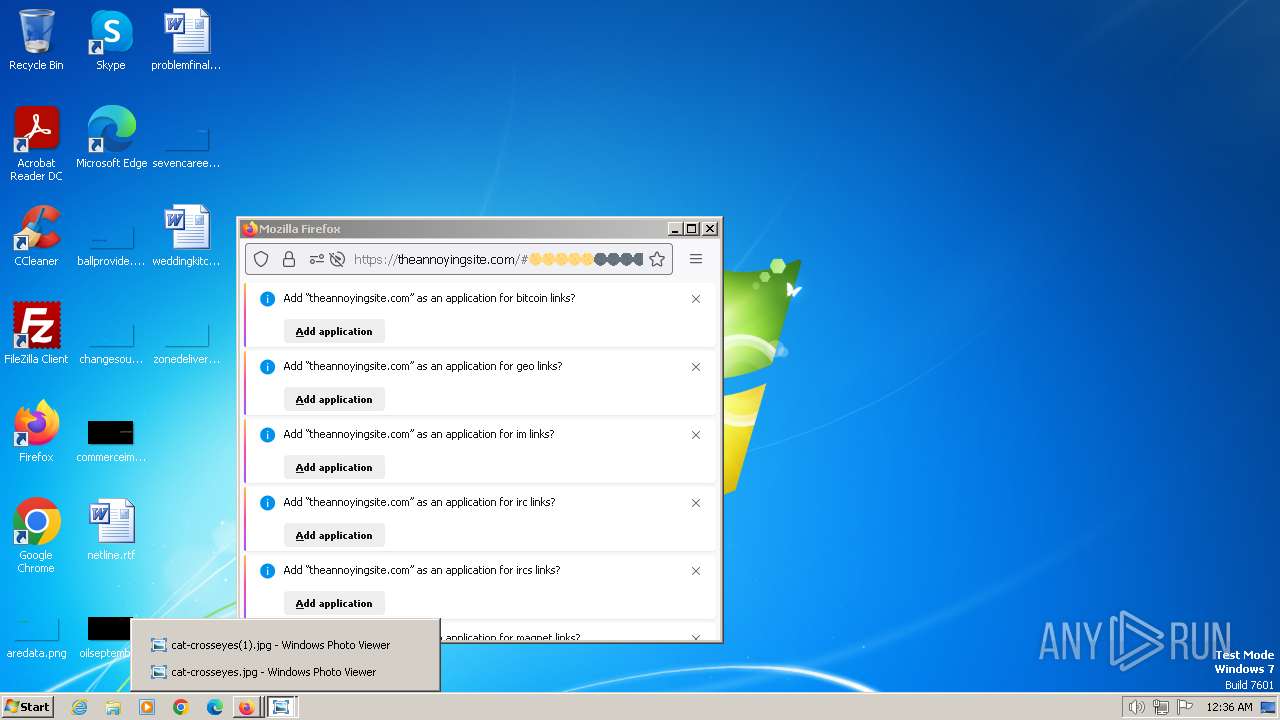Select cat-crosseyes(1).jpg Windows Photo Viewer entry
The height and width of the screenshot is (720, 1280).
[285, 645]
